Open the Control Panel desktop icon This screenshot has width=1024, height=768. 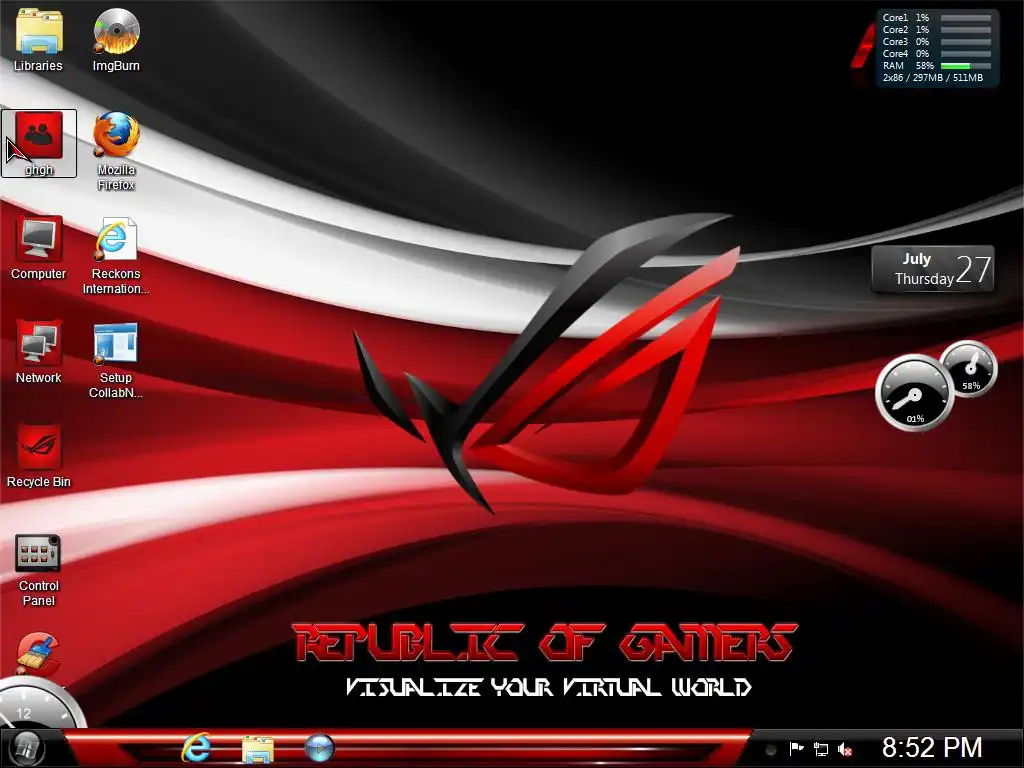(39, 571)
